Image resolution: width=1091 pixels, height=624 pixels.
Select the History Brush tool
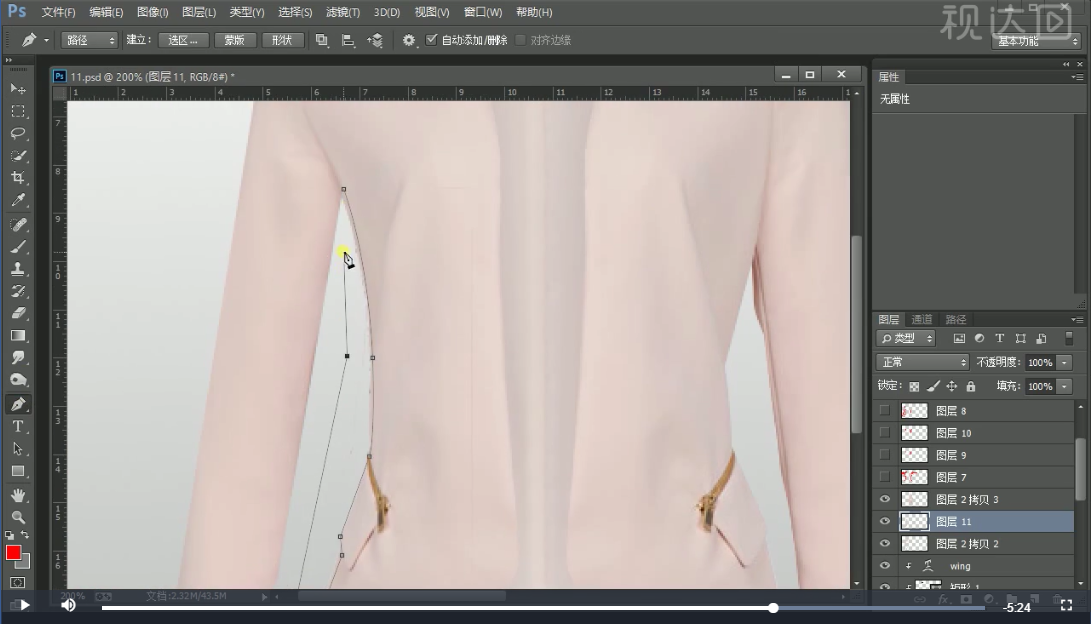coord(18,291)
